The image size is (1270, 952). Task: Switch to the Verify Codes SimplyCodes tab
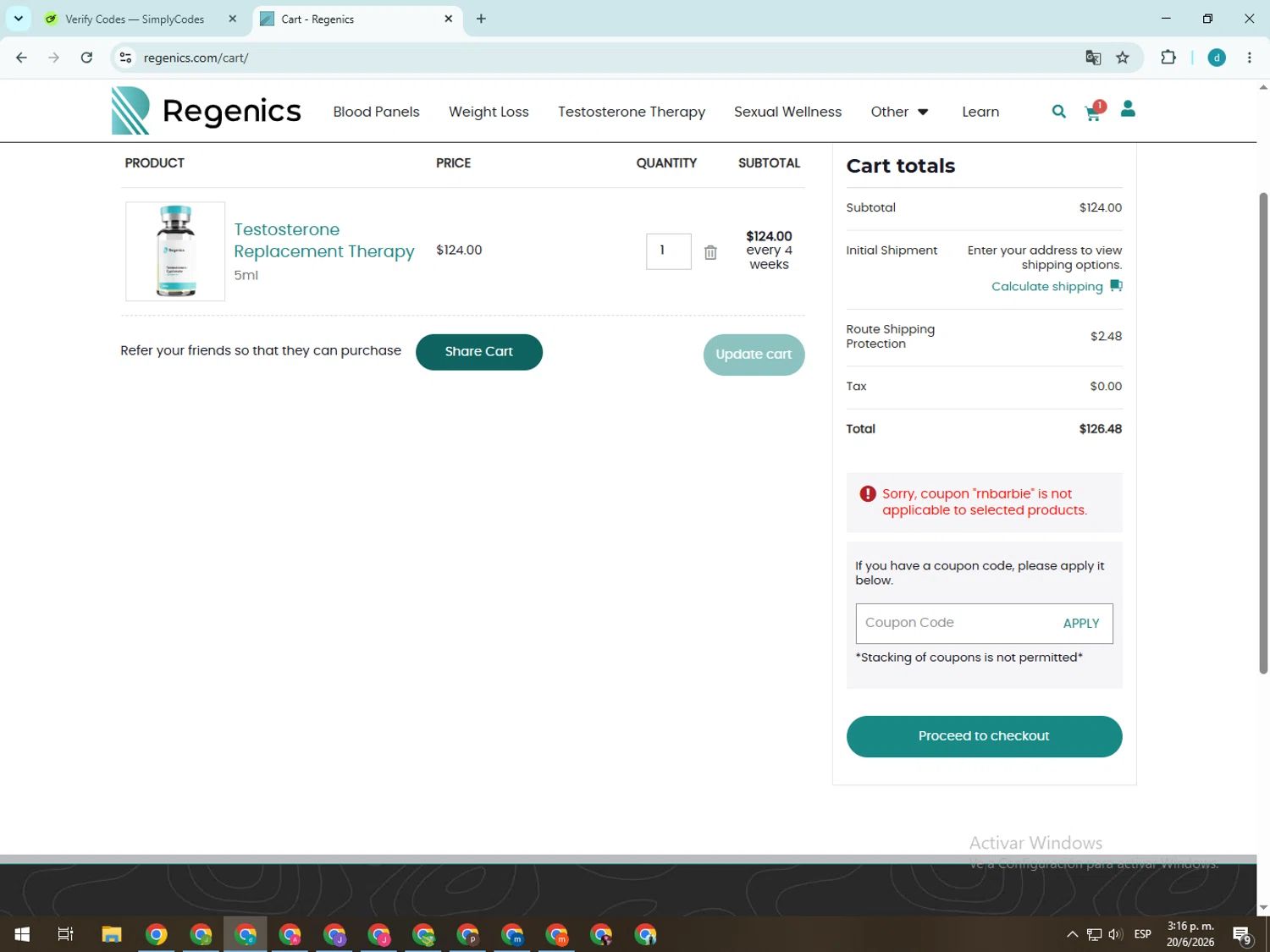tap(135, 19)
